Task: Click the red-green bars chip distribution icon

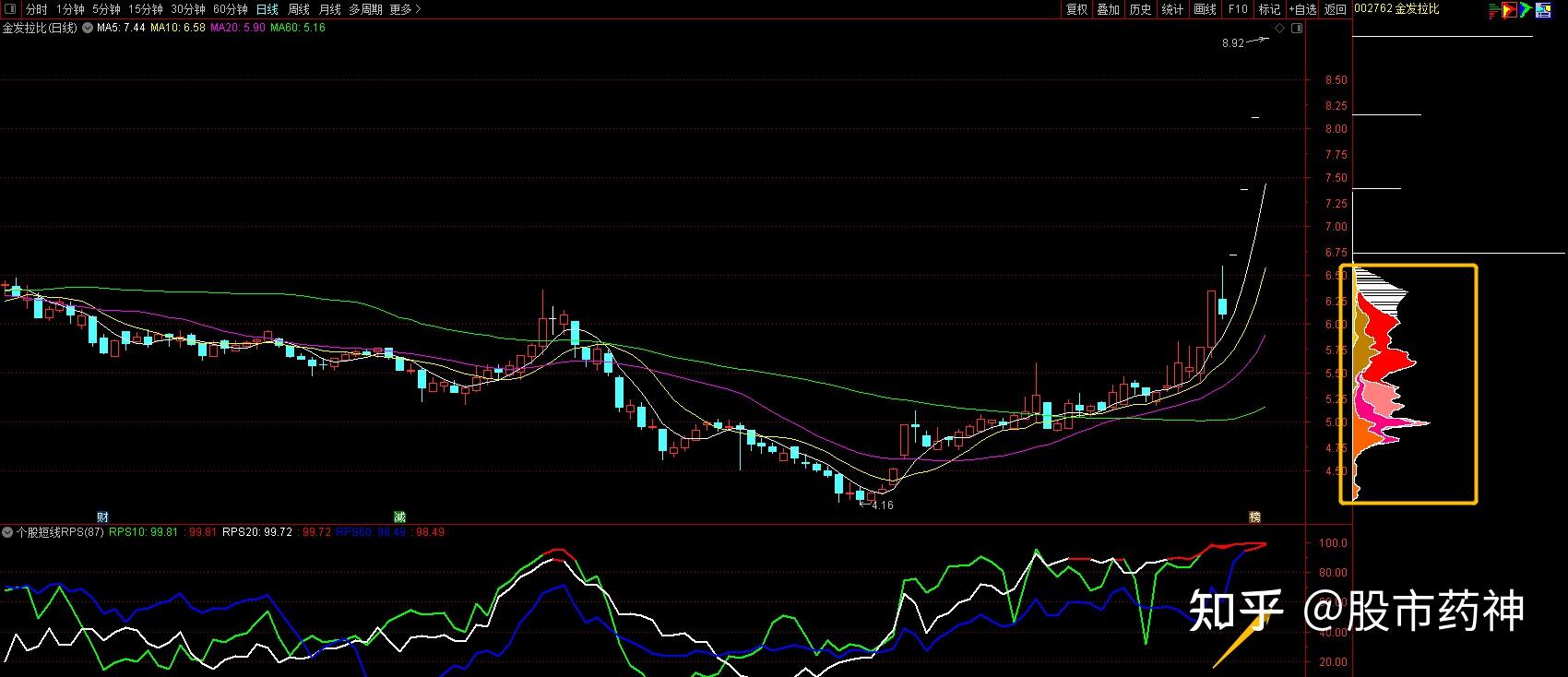Action: [x=1492, y=9]
